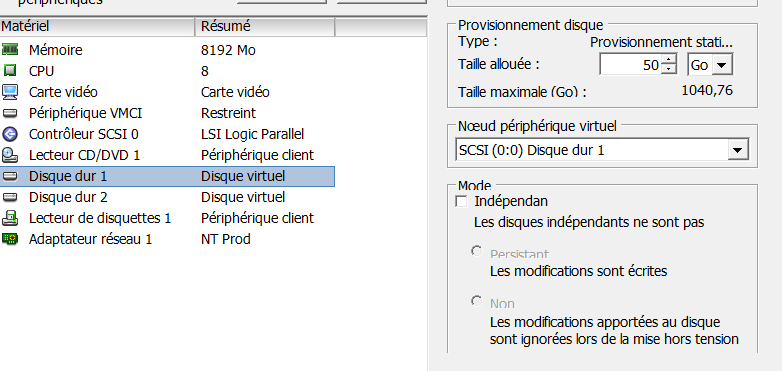Click the Périphérique VMCI device icon
The height and width of the screenshot is (371, 782).
pos(10,113)
